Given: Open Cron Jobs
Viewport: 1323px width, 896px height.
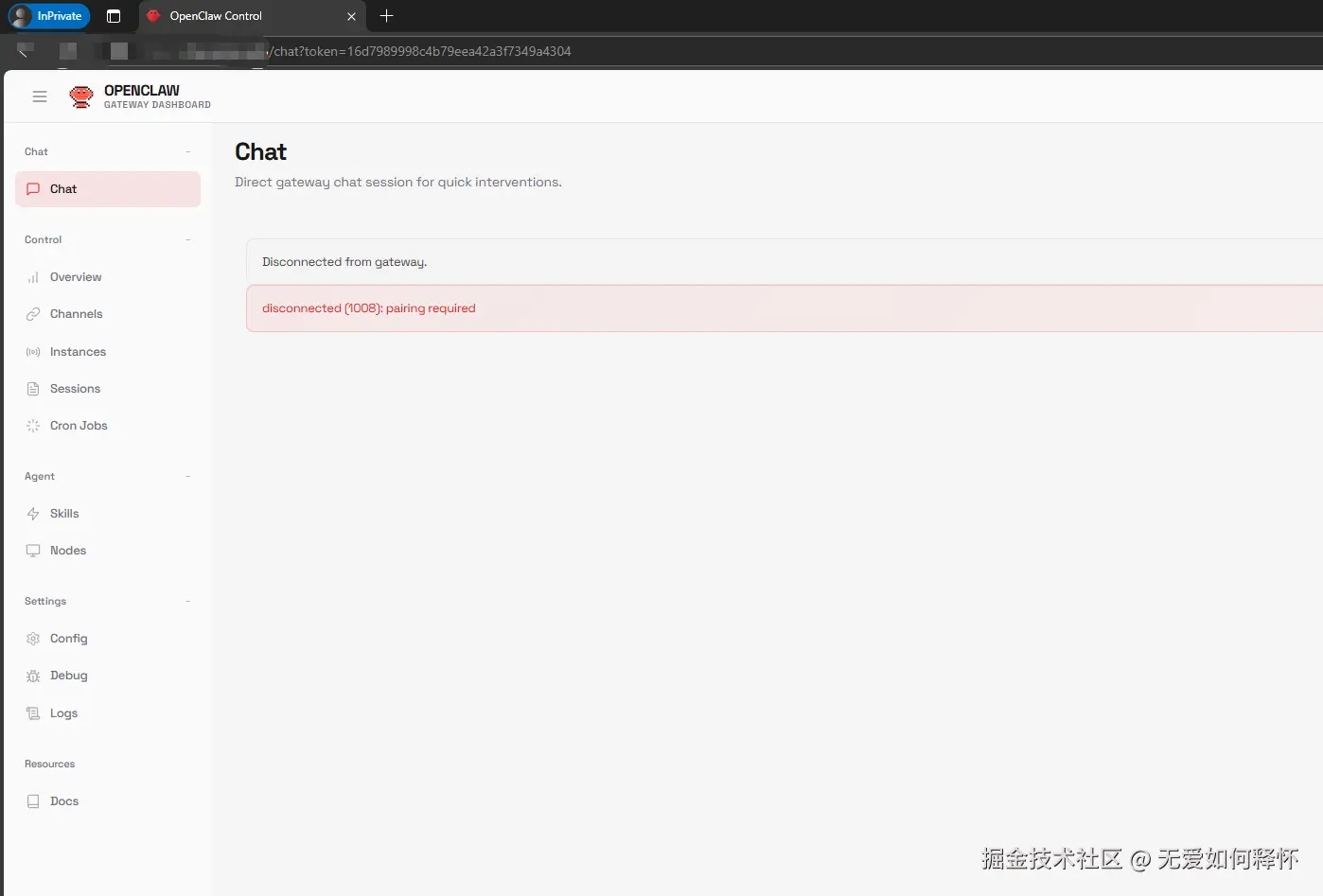Looking at the screenshot, I should (108, 426).
